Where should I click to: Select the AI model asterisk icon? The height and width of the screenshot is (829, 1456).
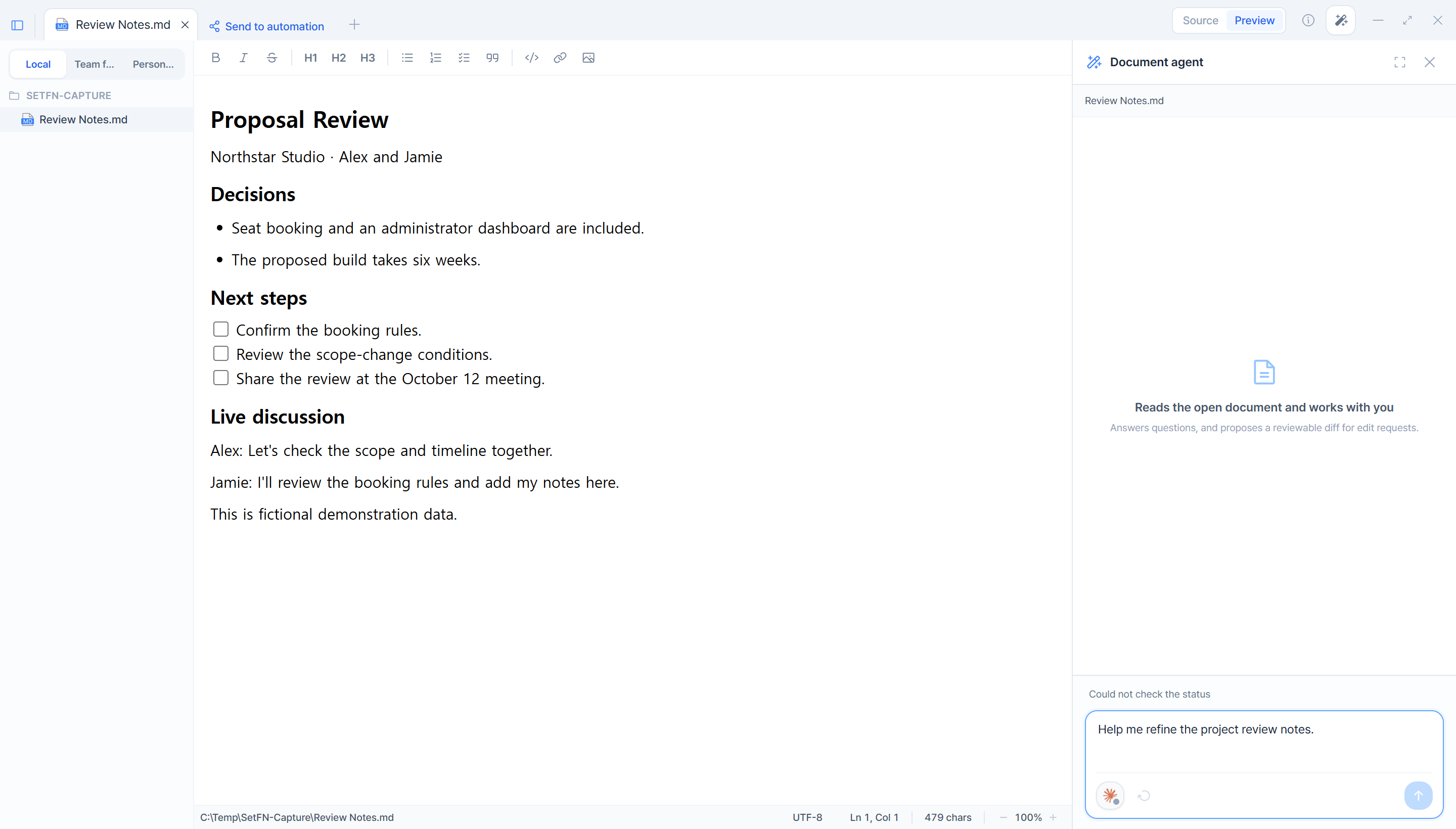point(1110,796)
